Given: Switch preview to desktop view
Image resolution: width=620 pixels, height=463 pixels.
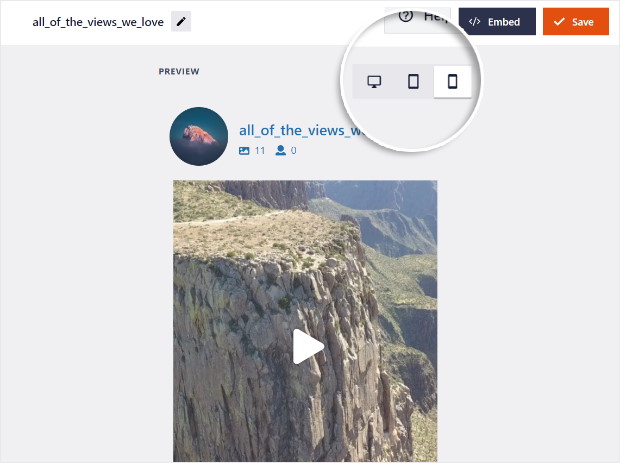Looking at the screenshot, I should [x=374, y=81].
